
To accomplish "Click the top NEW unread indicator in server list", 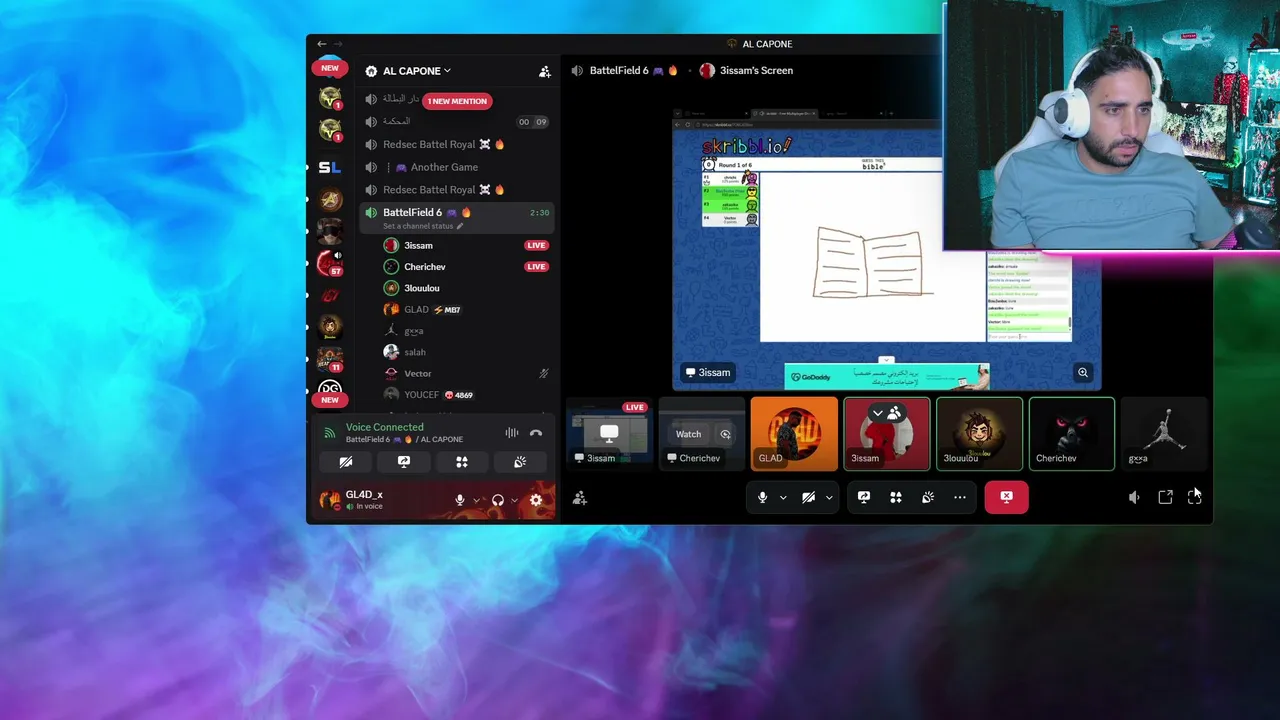I will (x=330, y=68).
